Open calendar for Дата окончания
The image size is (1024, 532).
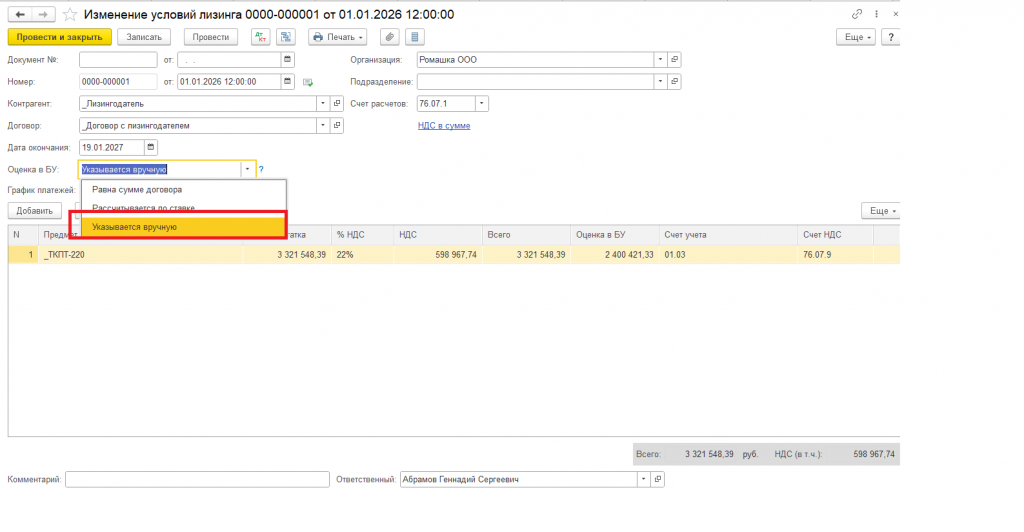(x=151, y=148)
